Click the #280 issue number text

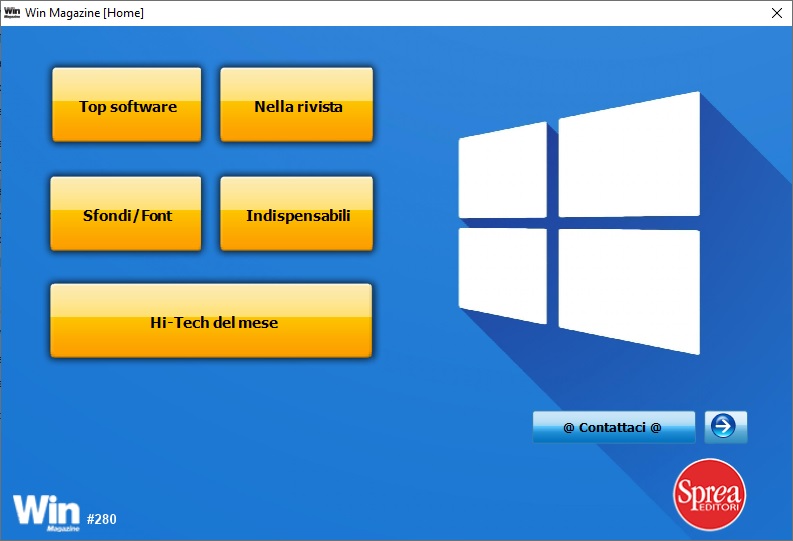click(x=102, y=519)
